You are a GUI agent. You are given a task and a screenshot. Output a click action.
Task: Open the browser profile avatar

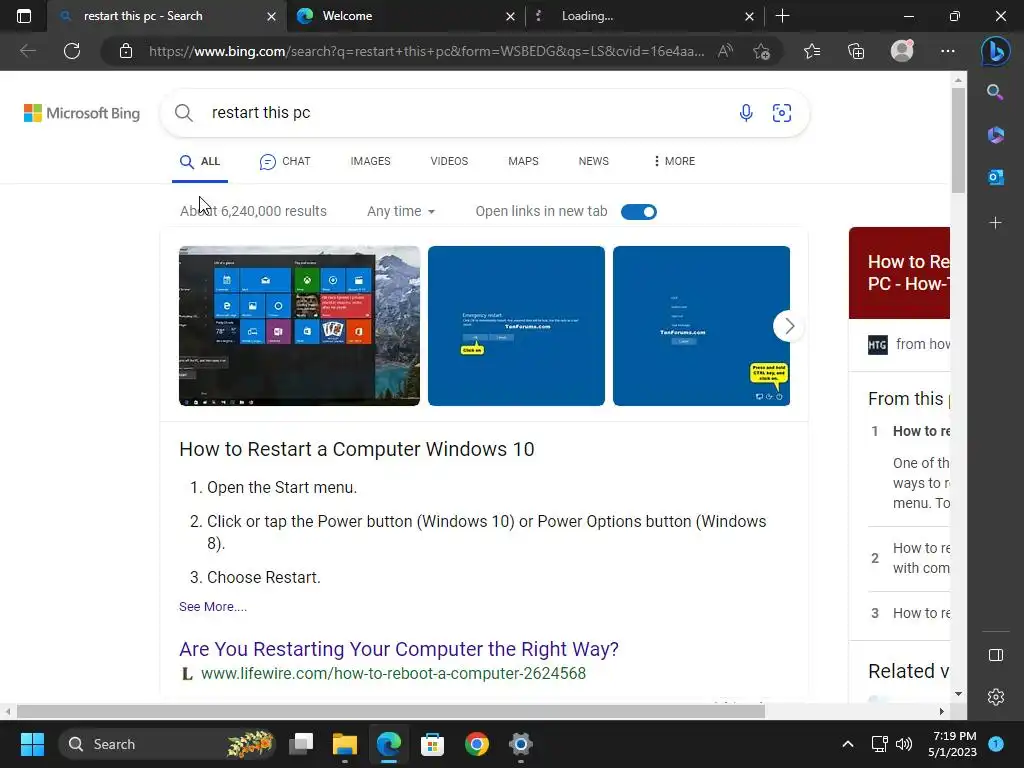click(902, 51)
